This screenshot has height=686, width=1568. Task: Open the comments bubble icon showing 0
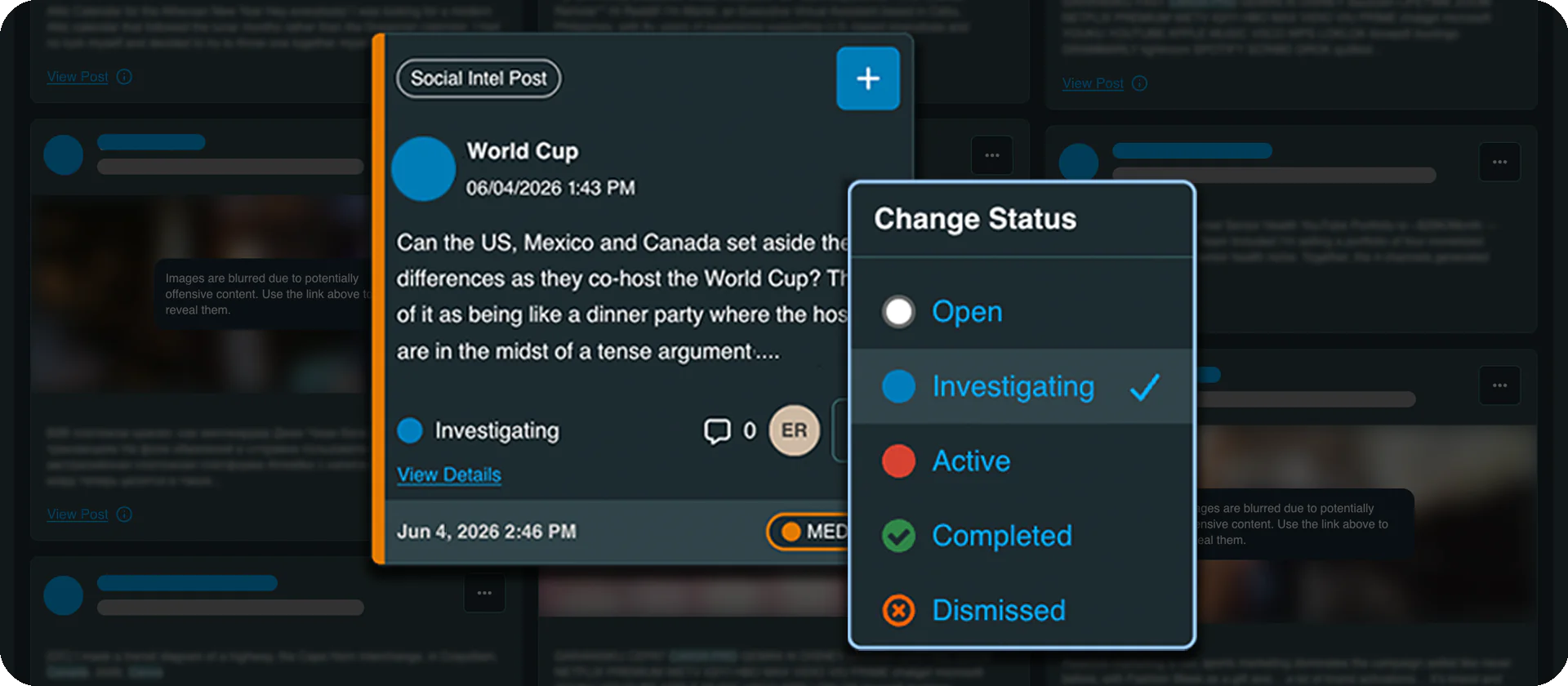coord(717,431)
